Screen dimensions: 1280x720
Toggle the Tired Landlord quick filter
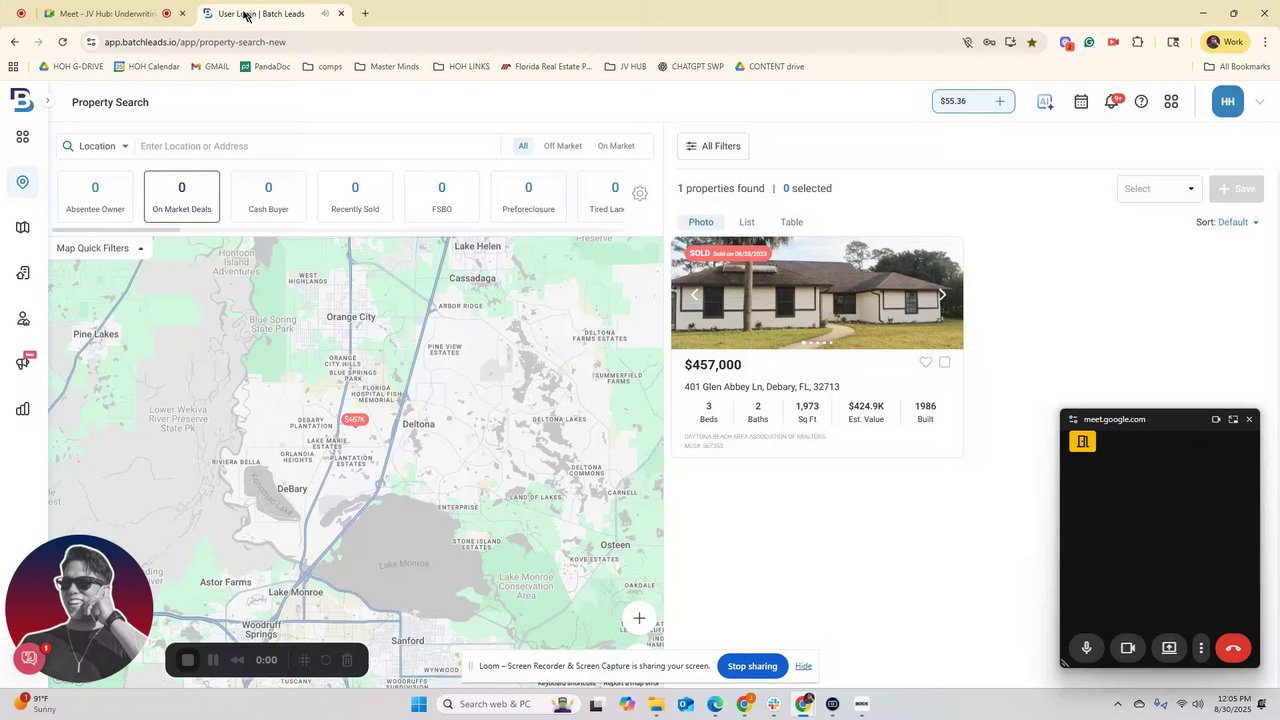[602, 197]
